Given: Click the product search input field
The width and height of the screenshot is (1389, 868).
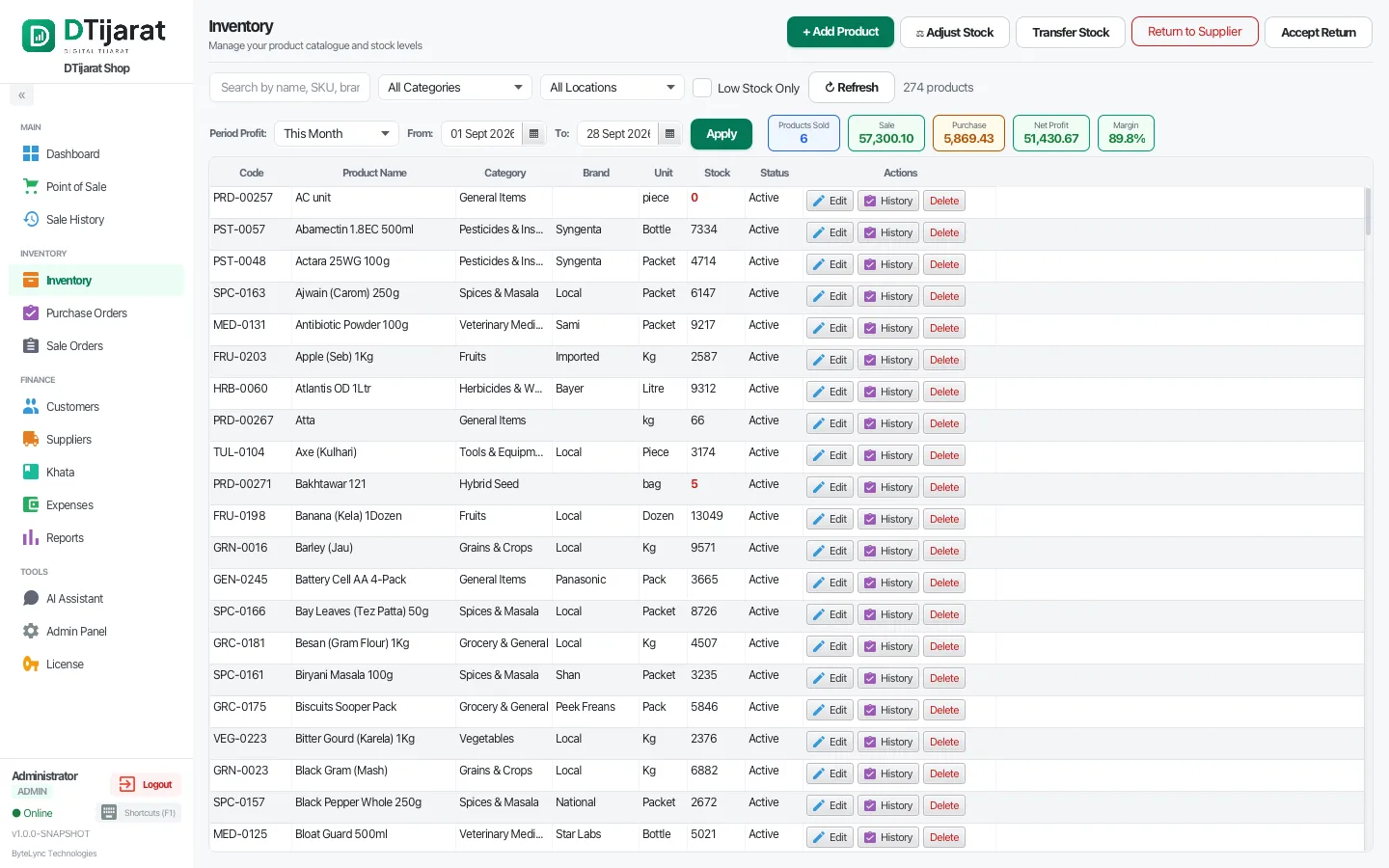Looking at the screenshot, I should pos(289,88).
